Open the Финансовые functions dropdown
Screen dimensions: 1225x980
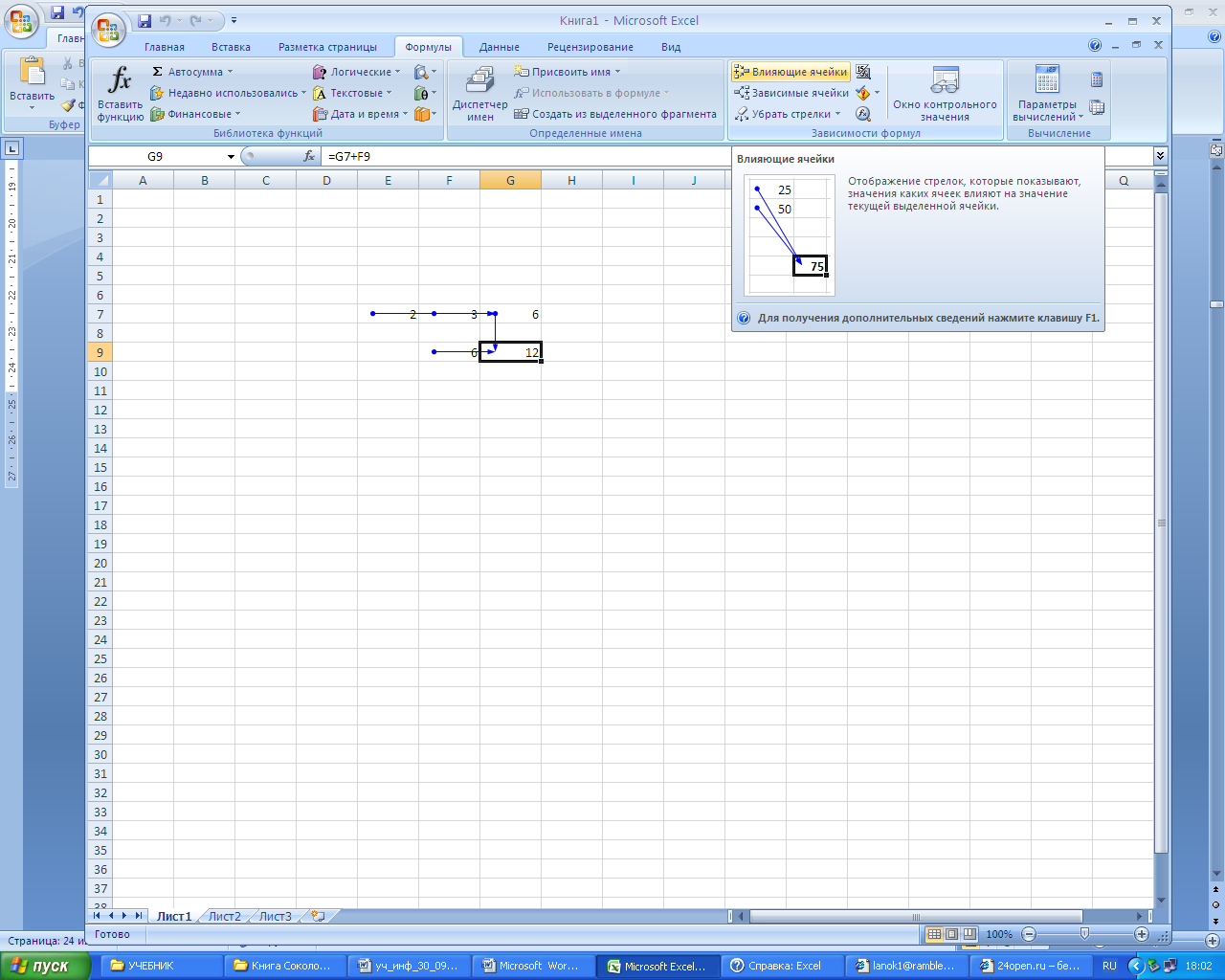tap(195, 114)
